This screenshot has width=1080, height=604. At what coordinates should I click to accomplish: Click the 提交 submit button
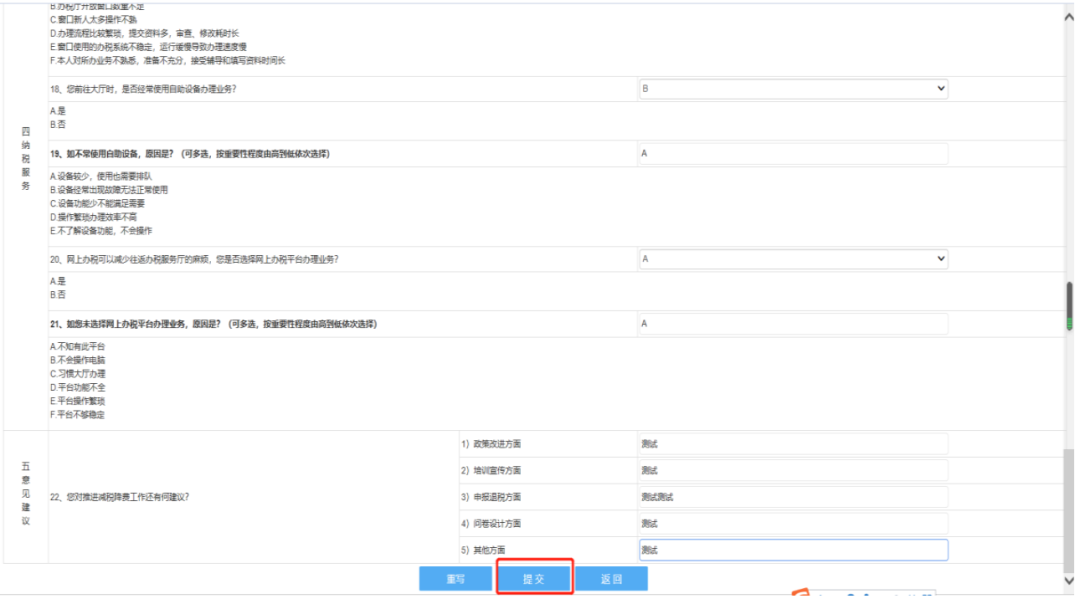(x=534, y=579)
